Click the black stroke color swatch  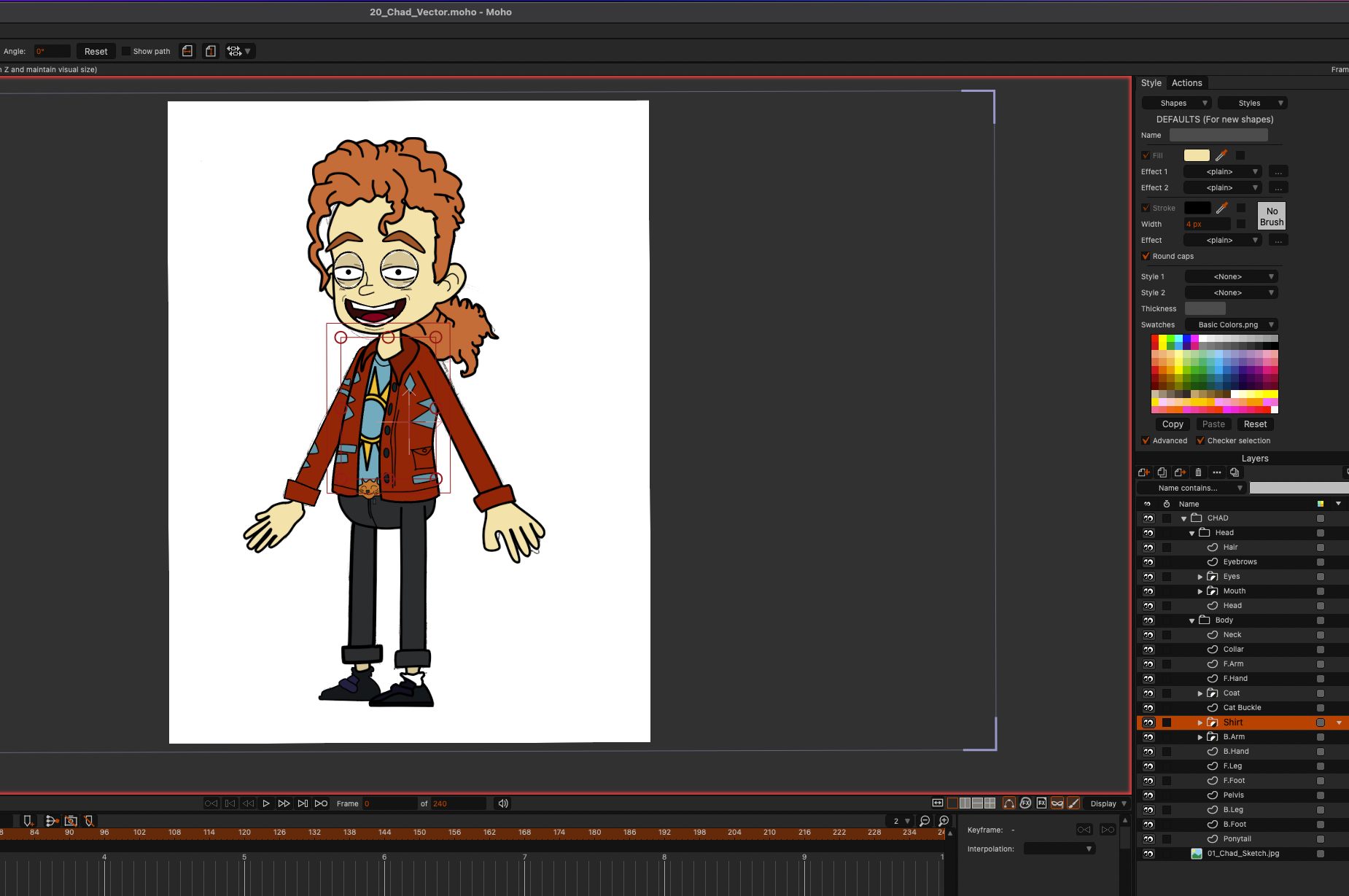tap(1197, 208)
